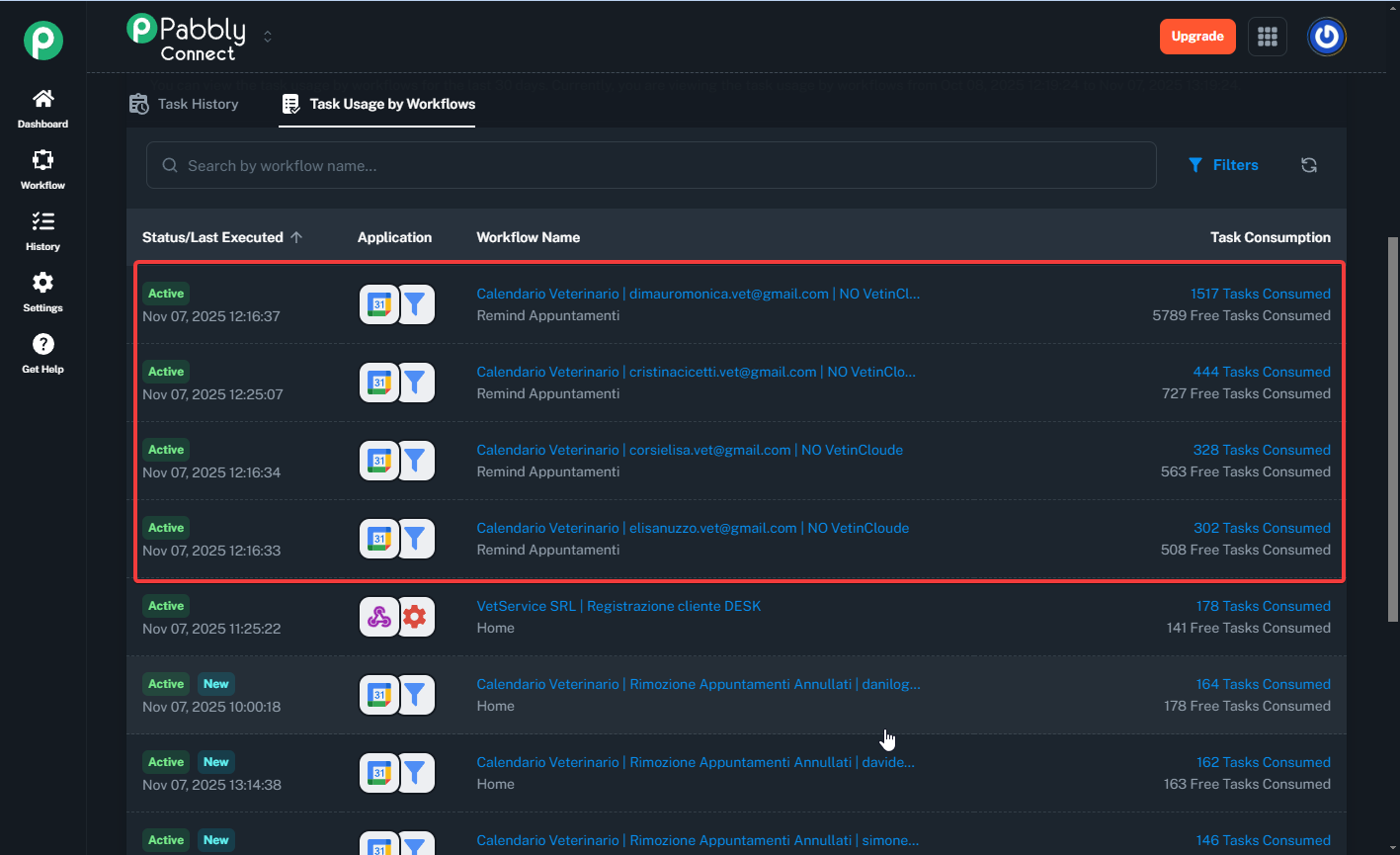Screen dimensions: 1400x855
Task: Open the Dashboard home icon in sidebar
Action: click(x=42, y=100)
